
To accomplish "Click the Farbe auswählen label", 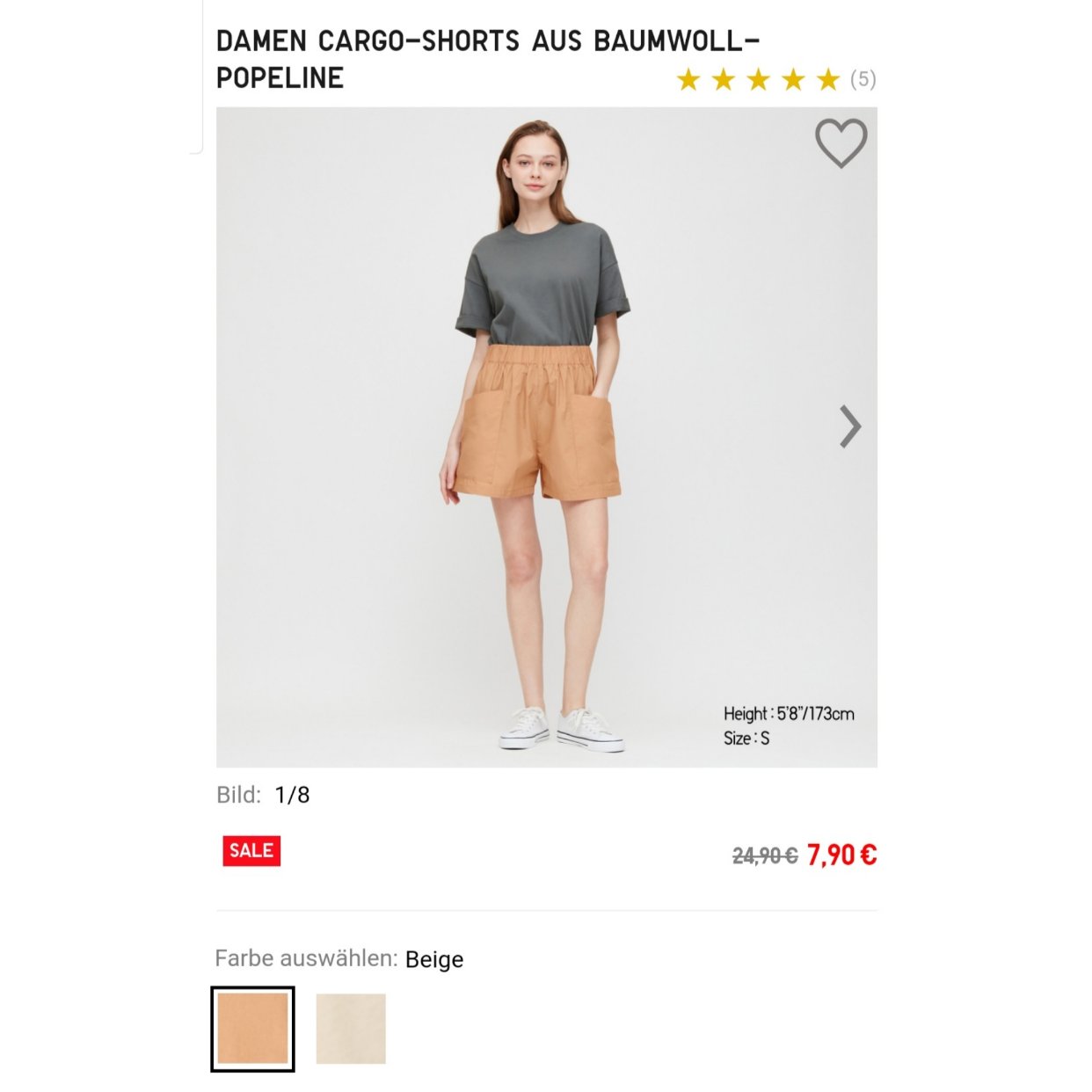I will click(307, 958).
